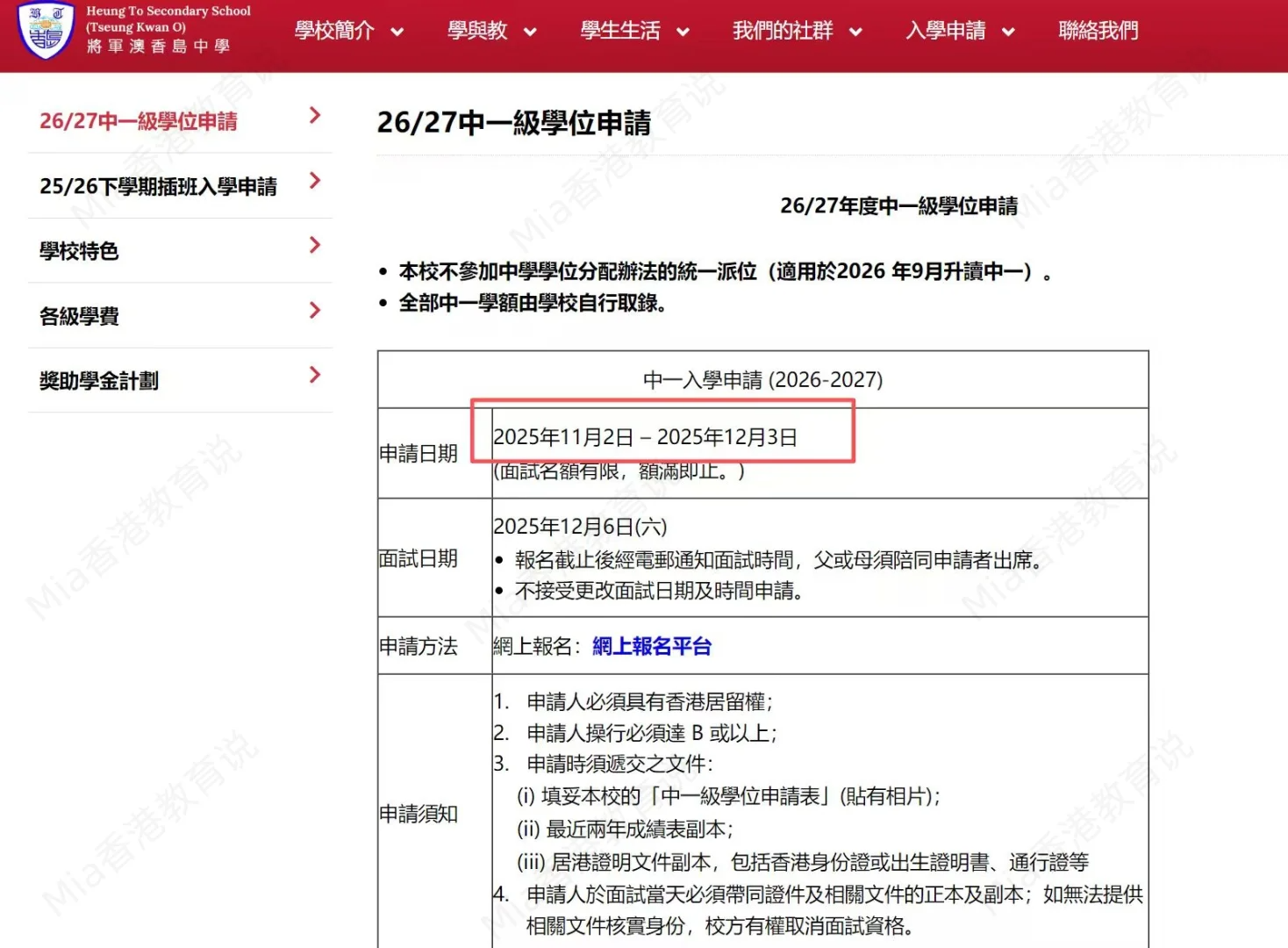Click the arrow next to 各級學費
This screenshot has width=1288, height=948.
(315, 311)
